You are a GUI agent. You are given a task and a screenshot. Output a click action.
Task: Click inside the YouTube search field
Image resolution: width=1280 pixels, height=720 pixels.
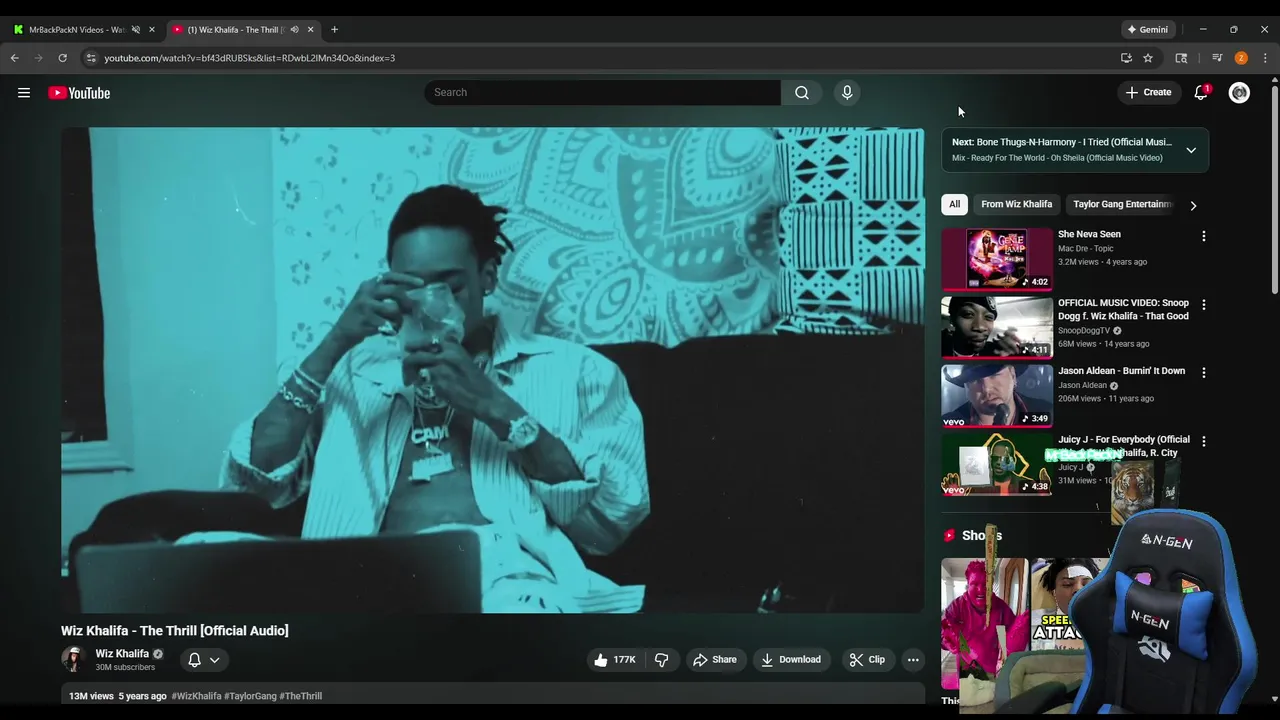[x=603, y=92]
